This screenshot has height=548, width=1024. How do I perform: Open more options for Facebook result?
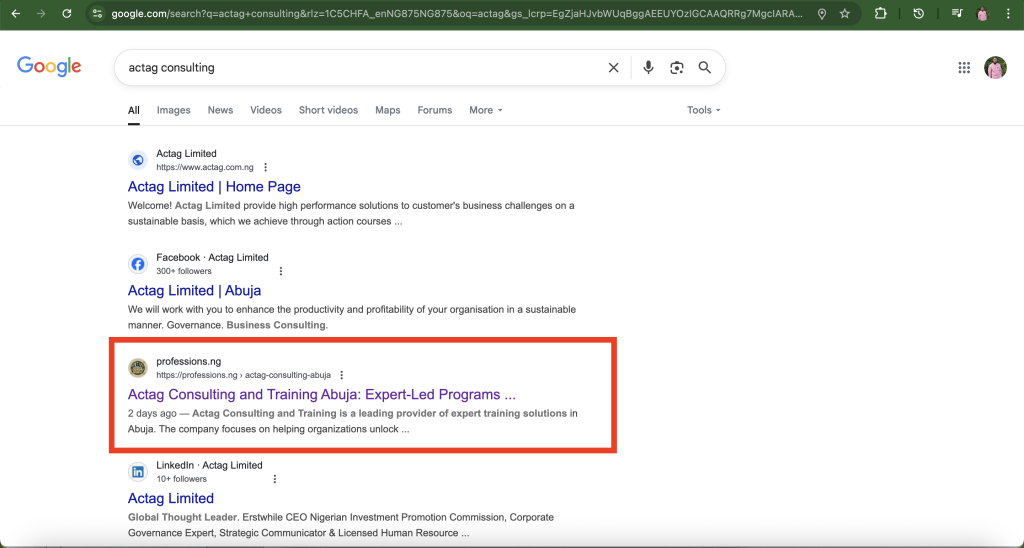click(281, 271)
